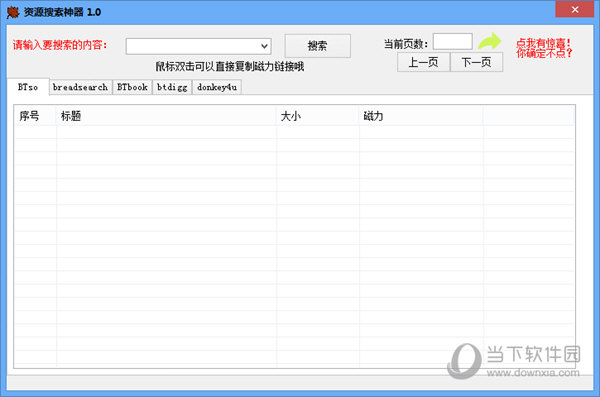The width and height of the screenshot is (600, 397).
Task: Switch to the btdigg tab
Action: point(172,87)
